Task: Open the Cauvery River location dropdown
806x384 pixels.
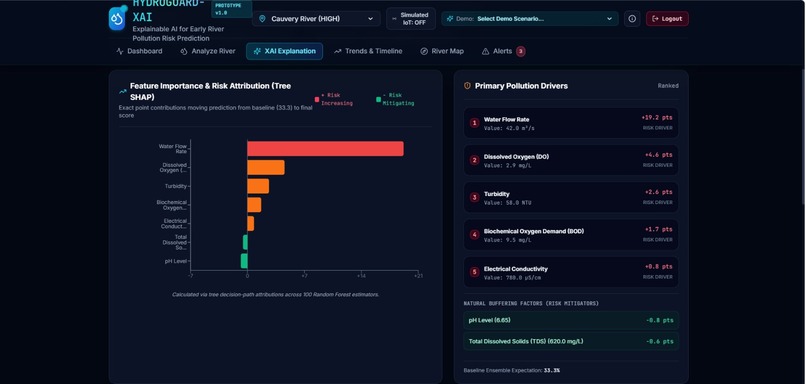Action: [316, 19]
